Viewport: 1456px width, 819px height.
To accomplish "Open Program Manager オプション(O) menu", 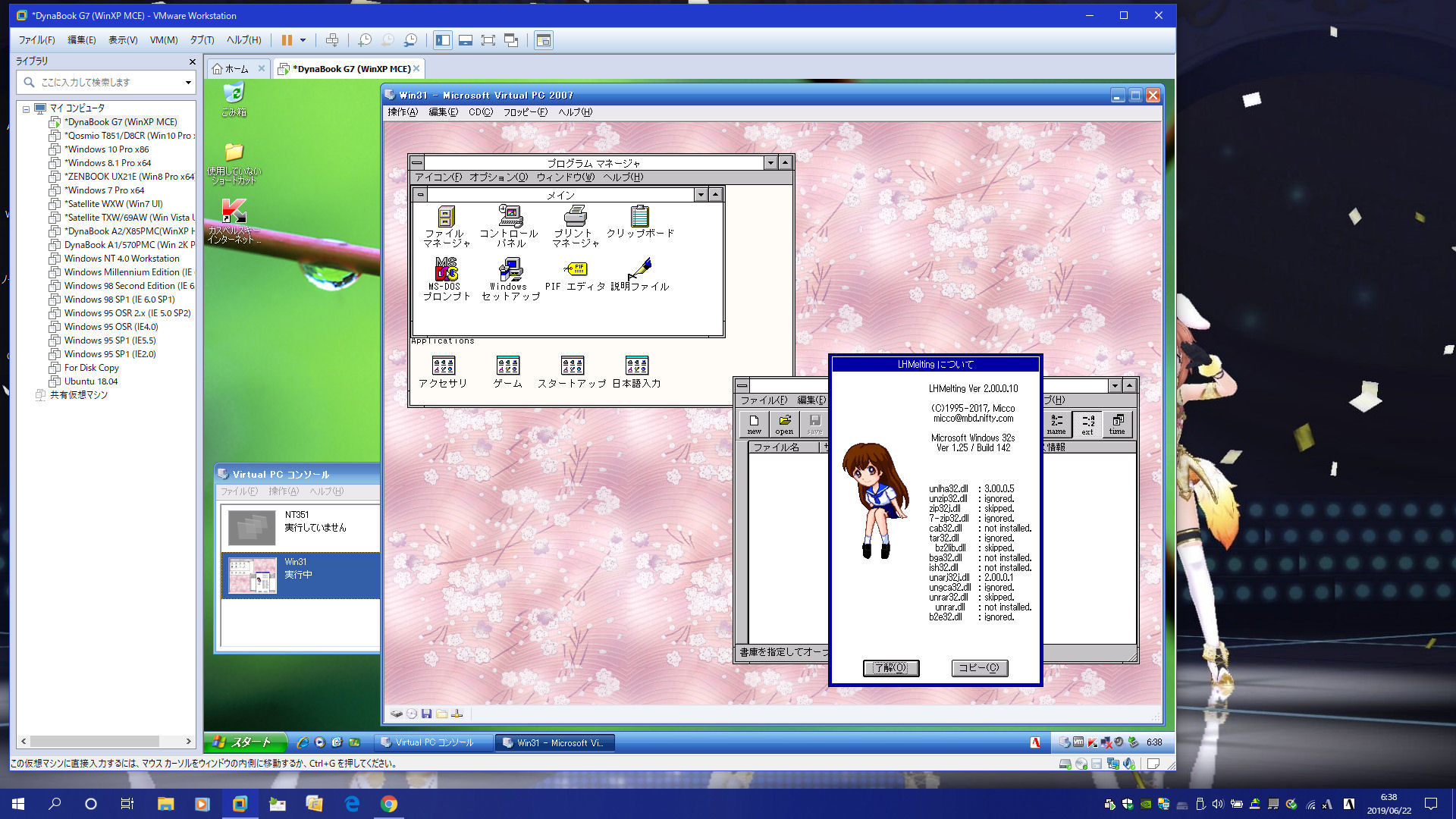I will tap(498, 177).
